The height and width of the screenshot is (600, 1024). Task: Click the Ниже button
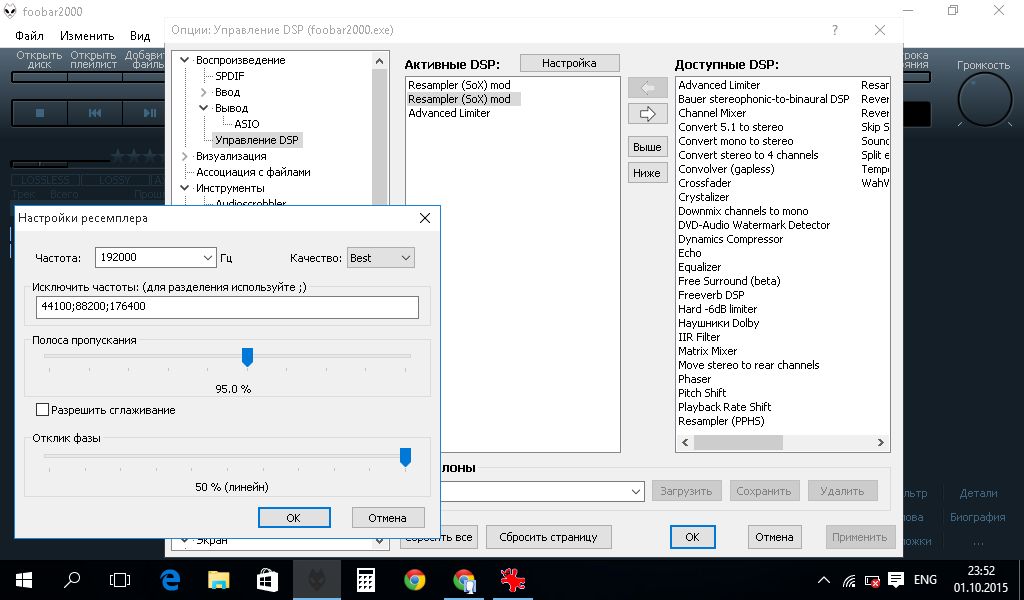click(x=647, y=173)
